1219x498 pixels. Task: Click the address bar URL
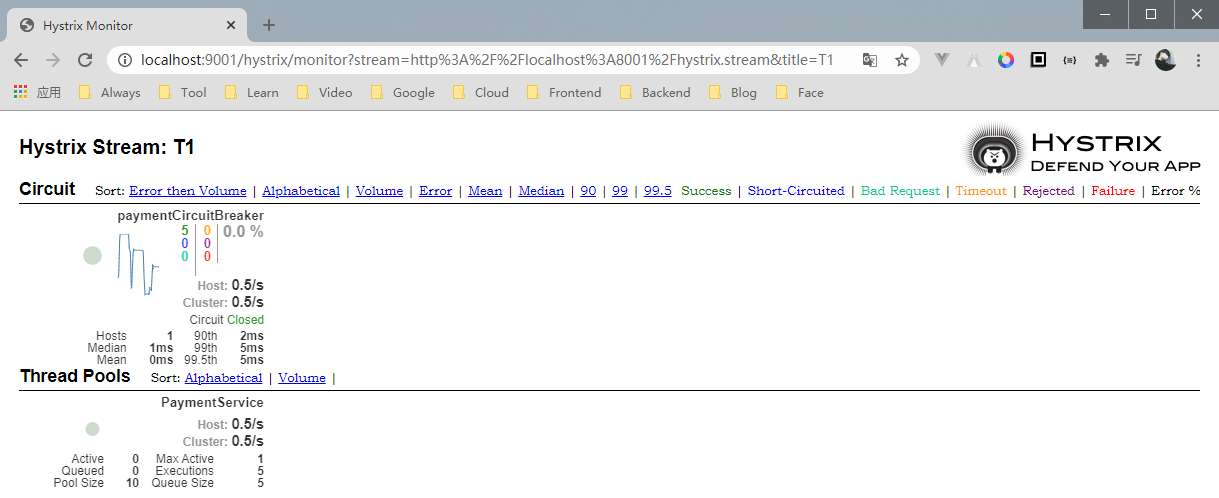487,60
